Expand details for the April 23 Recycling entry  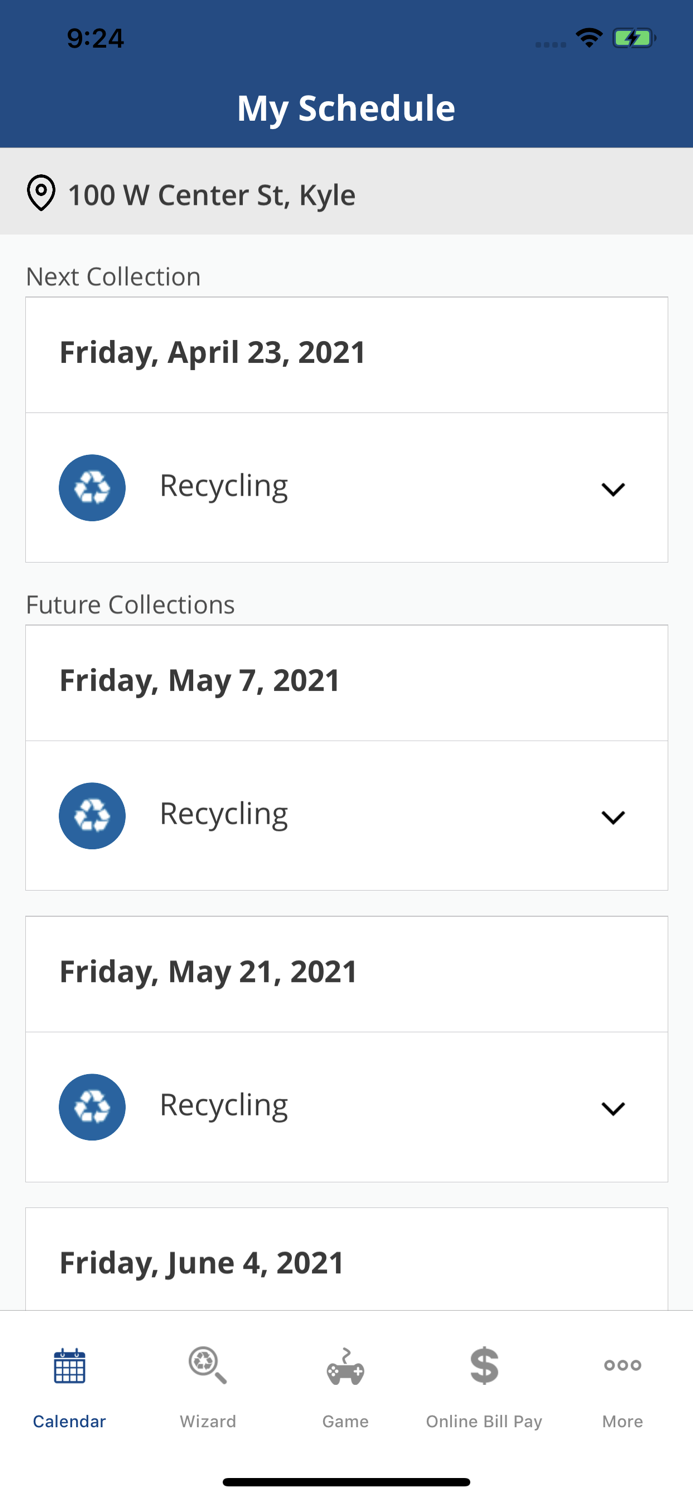pos(613,489)
